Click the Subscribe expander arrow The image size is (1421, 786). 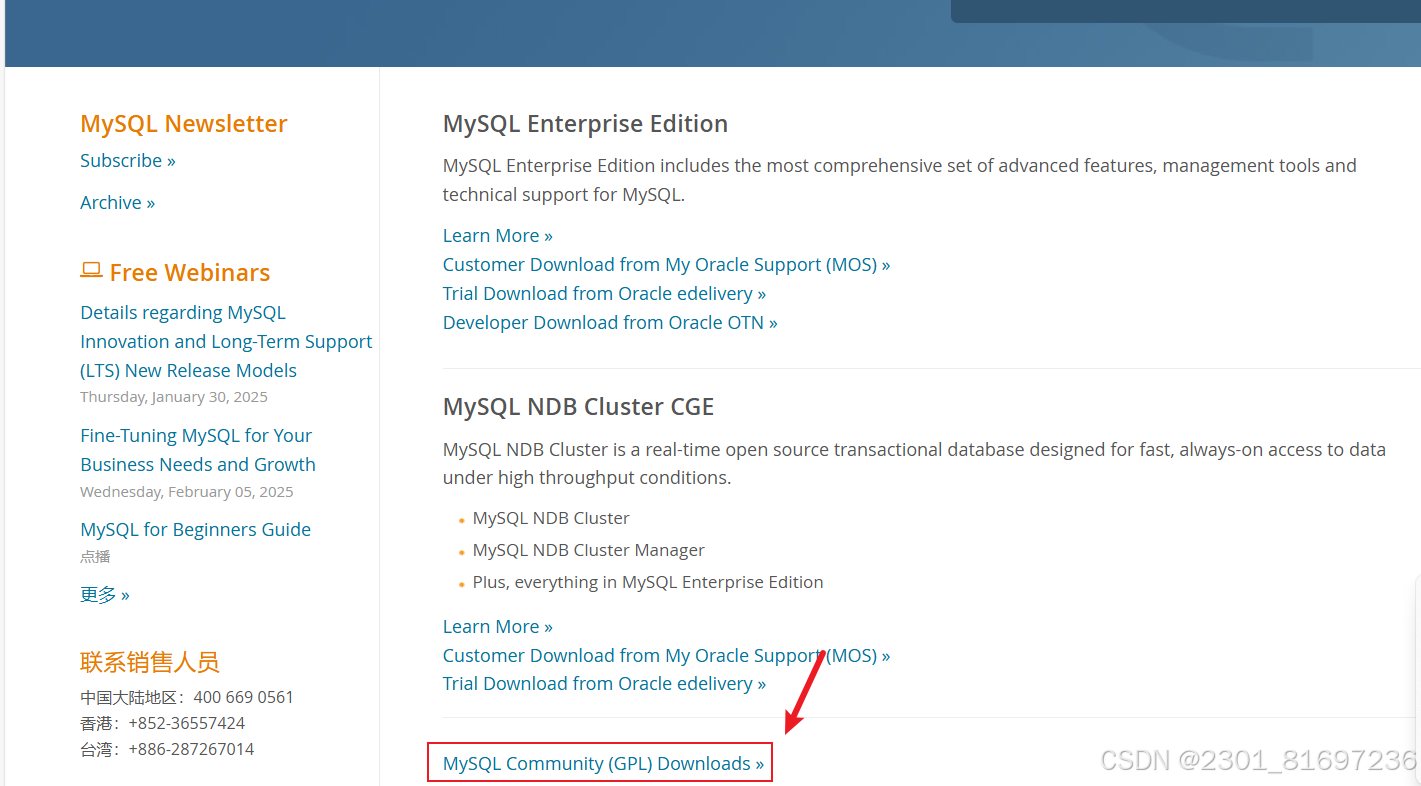(x=172, y=160)
